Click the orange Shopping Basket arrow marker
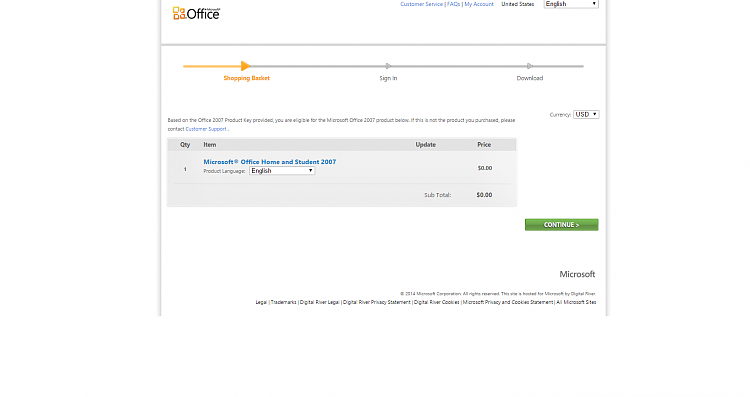This screenshot has height=397, width=750. [x=245, y=66]
